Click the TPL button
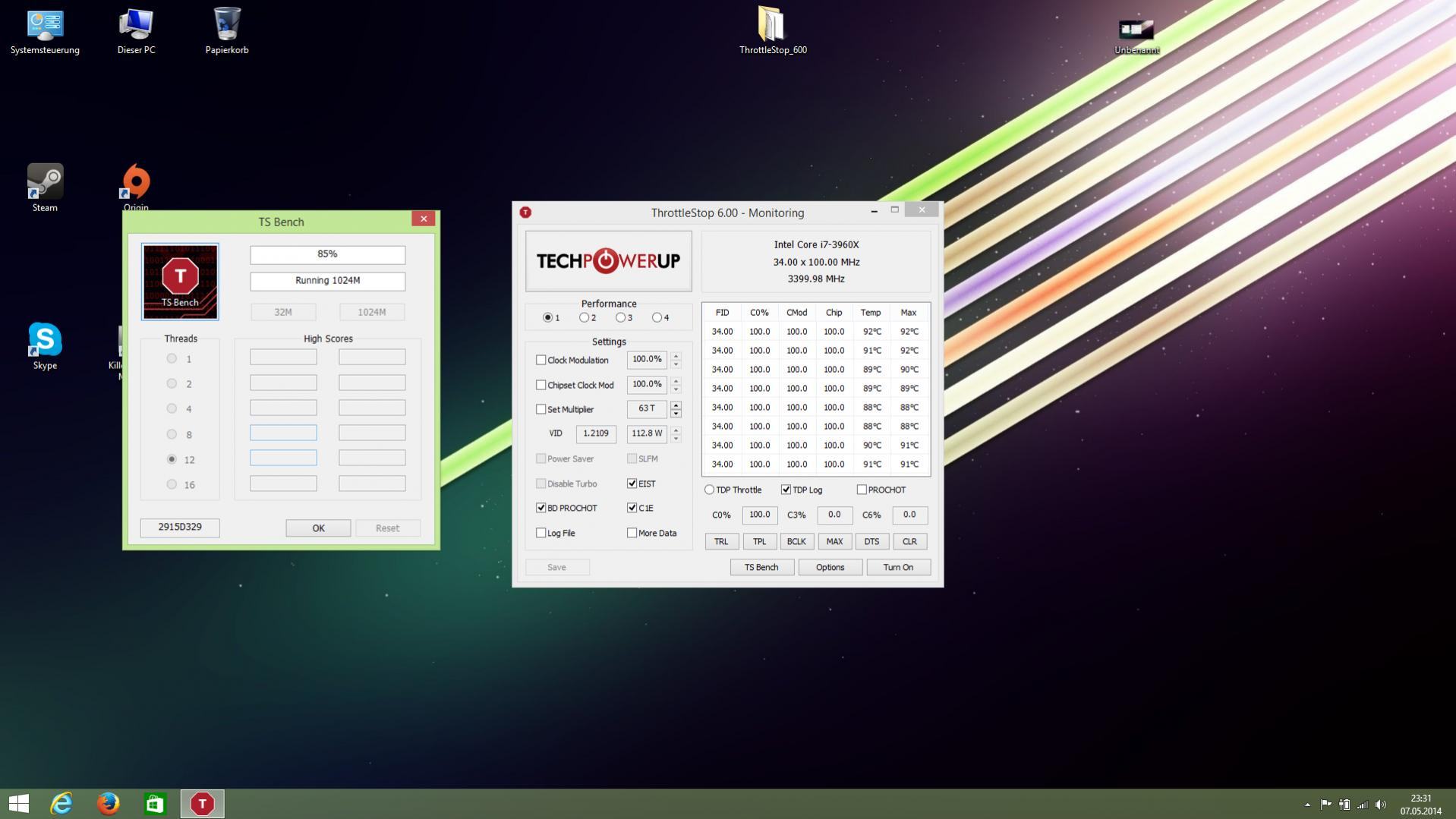This screenshot has width=1456, height=819. click(759, 541)
